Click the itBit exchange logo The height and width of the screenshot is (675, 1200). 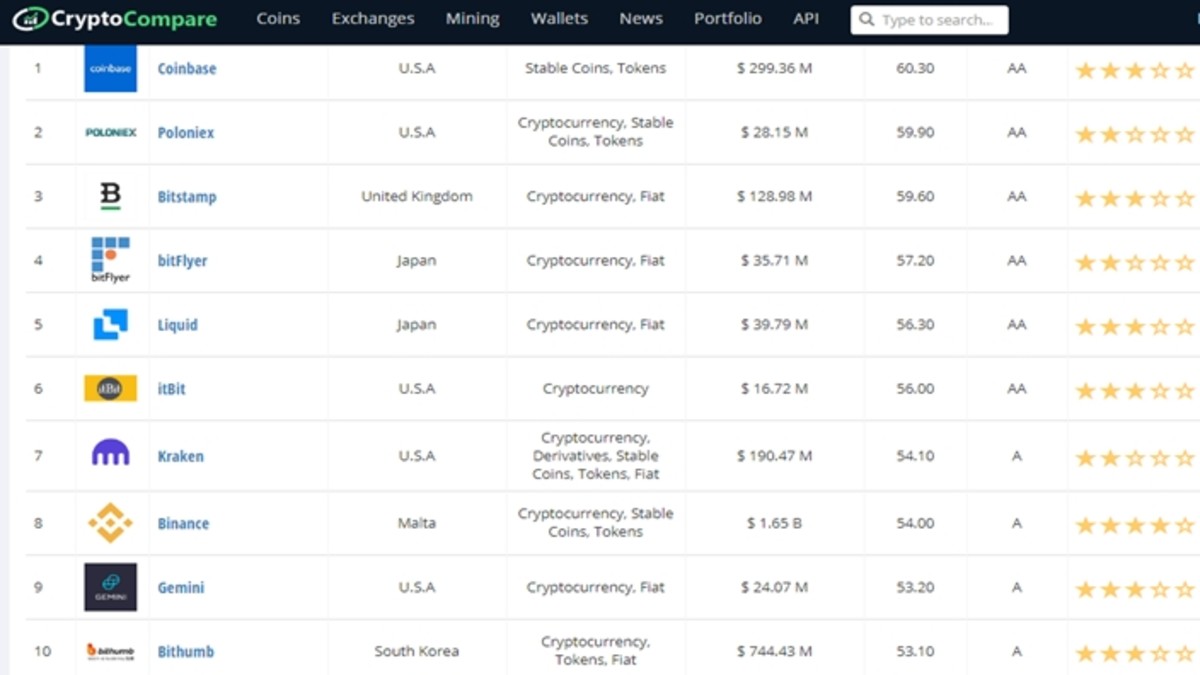click(x=110, y=389)
